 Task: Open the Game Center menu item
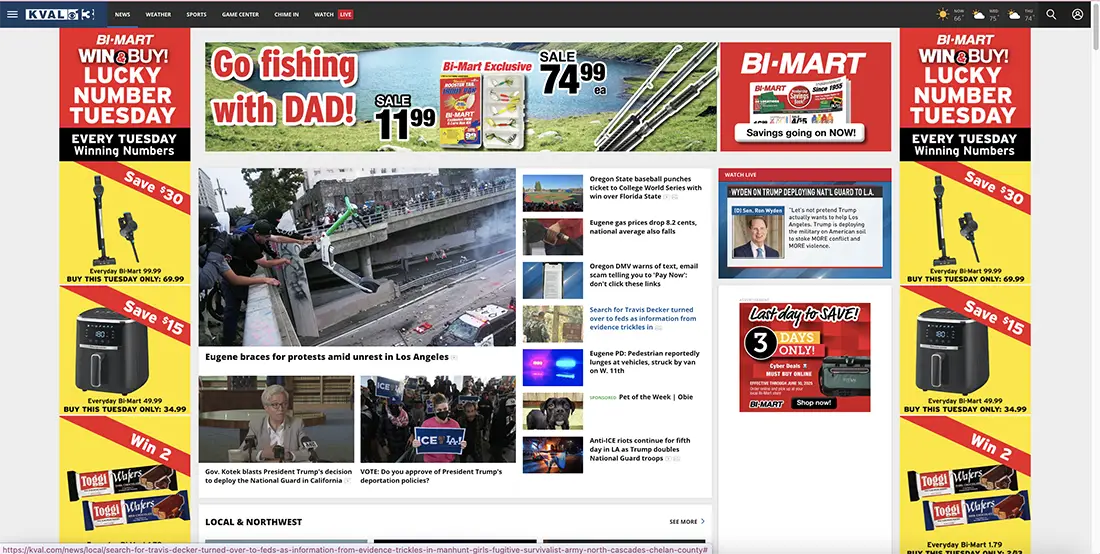pyautogui.click(x=240, y=14)
